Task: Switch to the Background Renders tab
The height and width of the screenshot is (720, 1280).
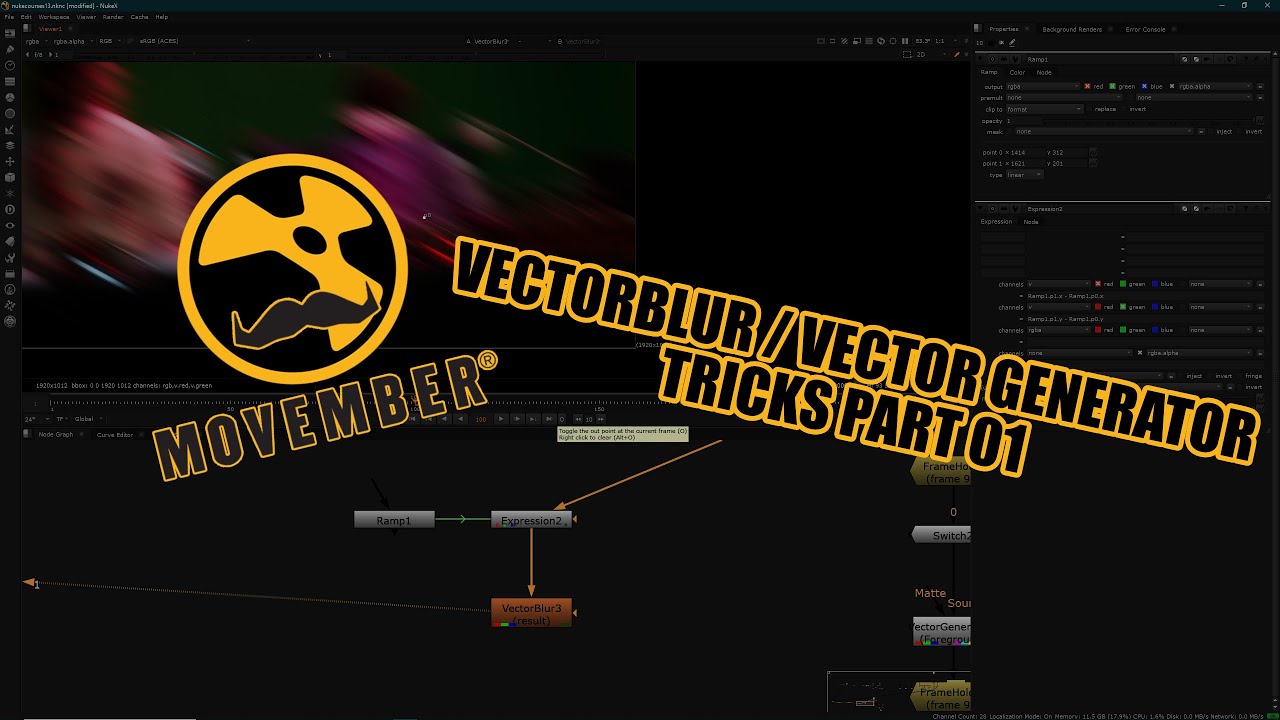Action: click(1071, 29)
